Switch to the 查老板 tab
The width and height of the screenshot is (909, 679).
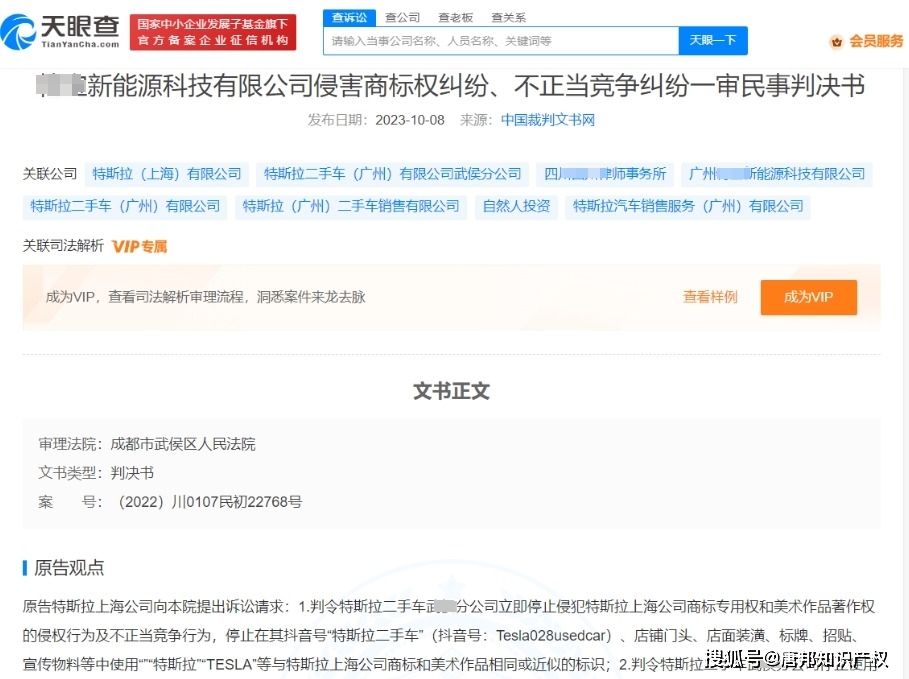click(x=455, y=18)
